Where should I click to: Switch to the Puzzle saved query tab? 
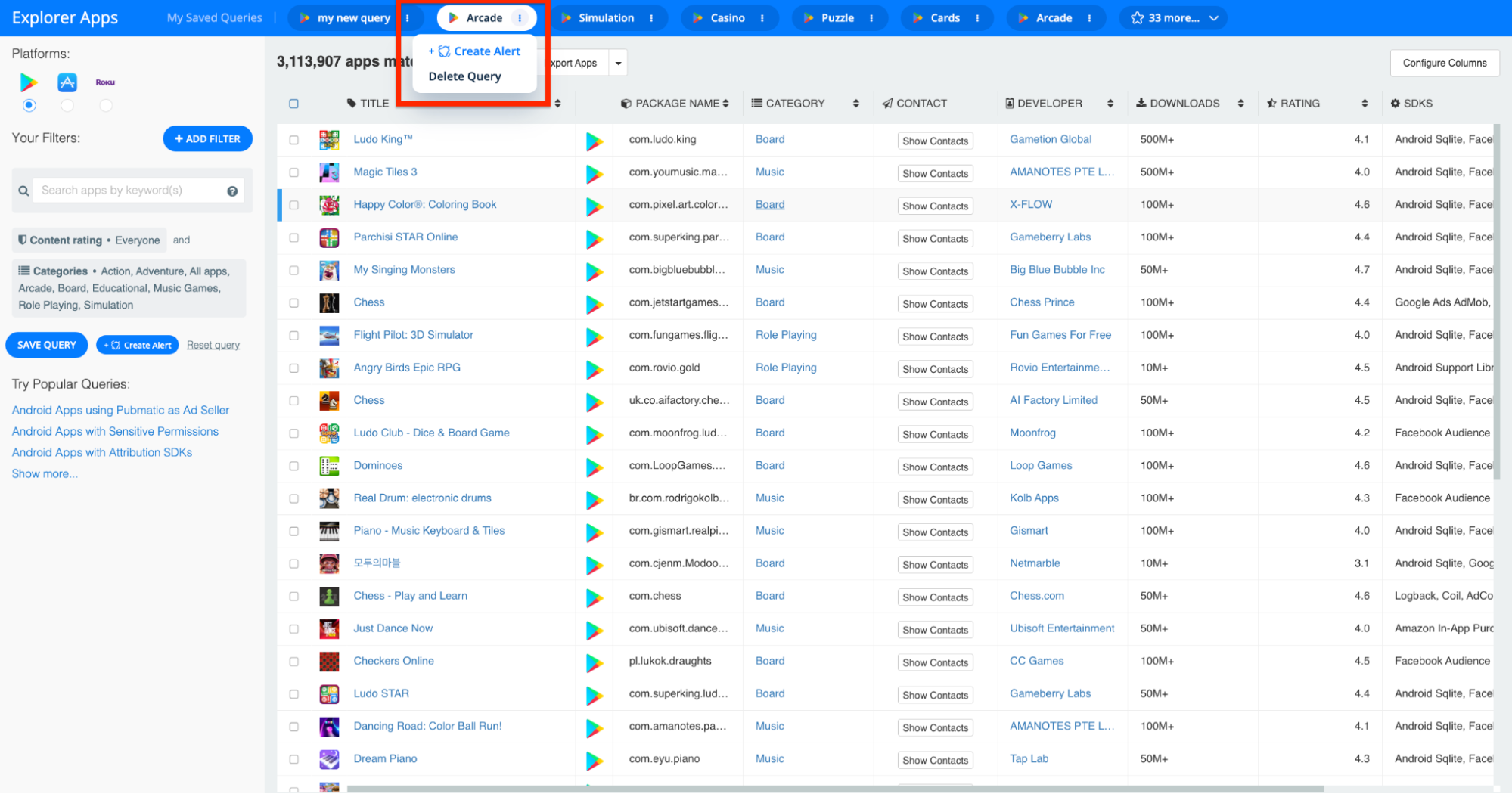(x=837, y=18)
